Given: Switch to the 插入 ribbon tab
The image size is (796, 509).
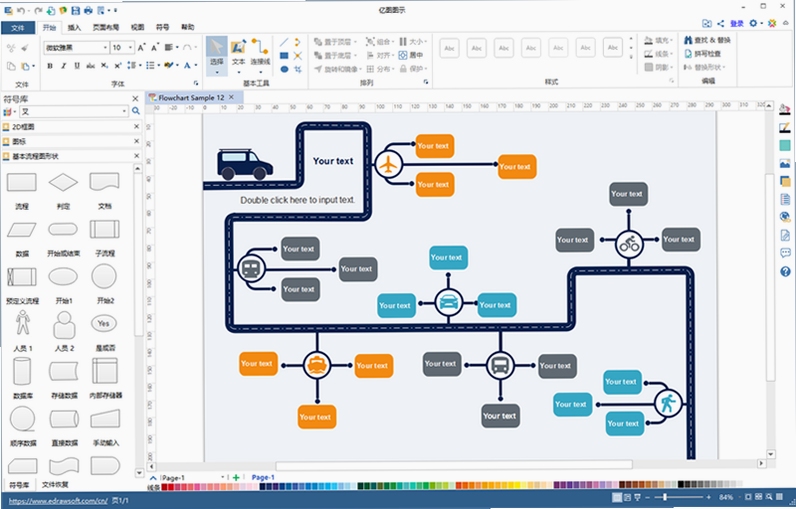Looking at the screenshot, I should 74,27.
